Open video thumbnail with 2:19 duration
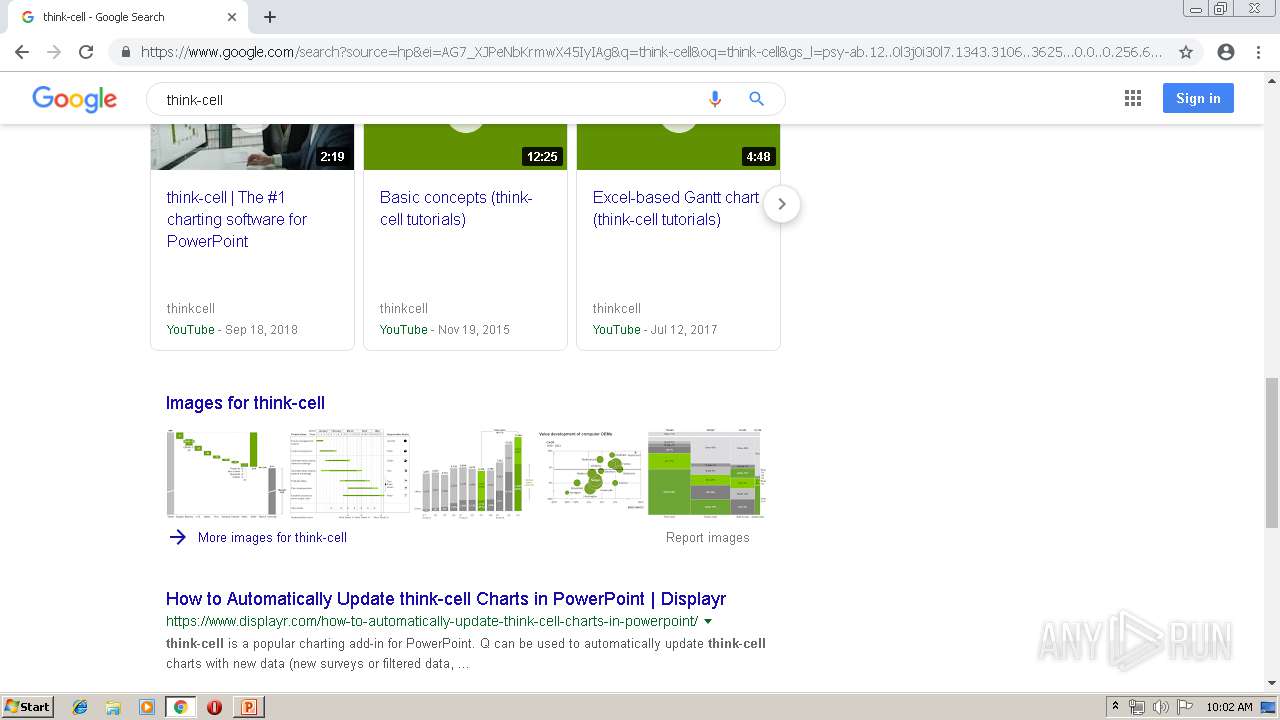Image resolution: width=1280 pixels, height=720 pixels. tap(252, 147)
